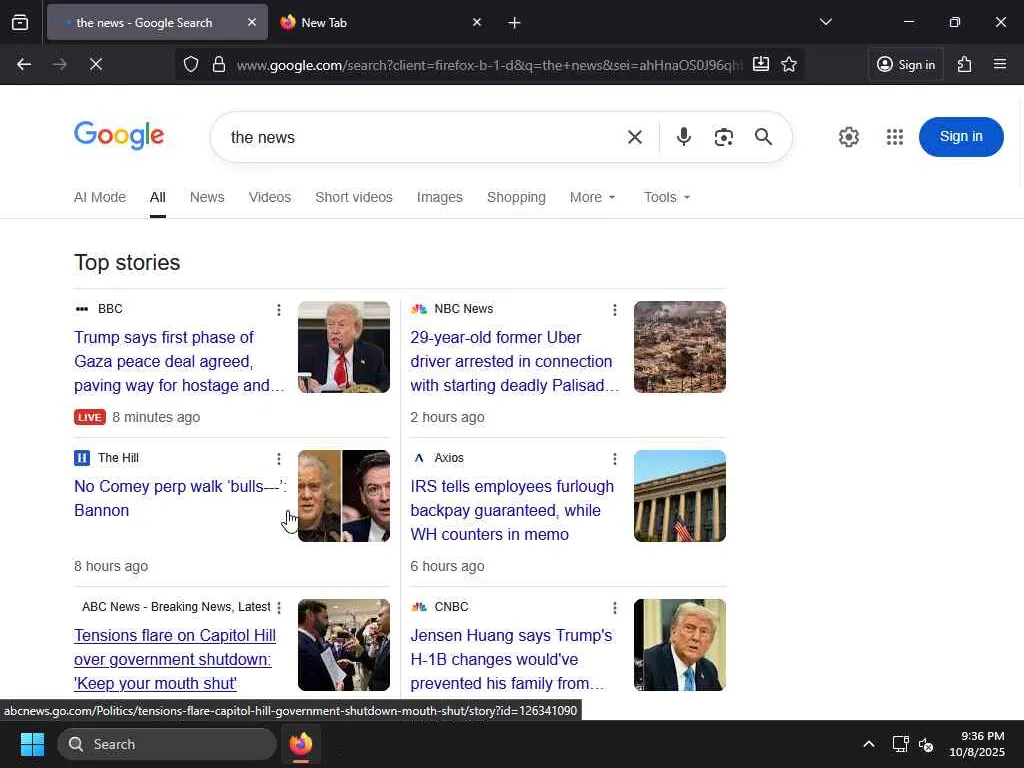Open Firefox extensions menu
This screenshot has height=768, width=1024.
[x=965, y=64]
